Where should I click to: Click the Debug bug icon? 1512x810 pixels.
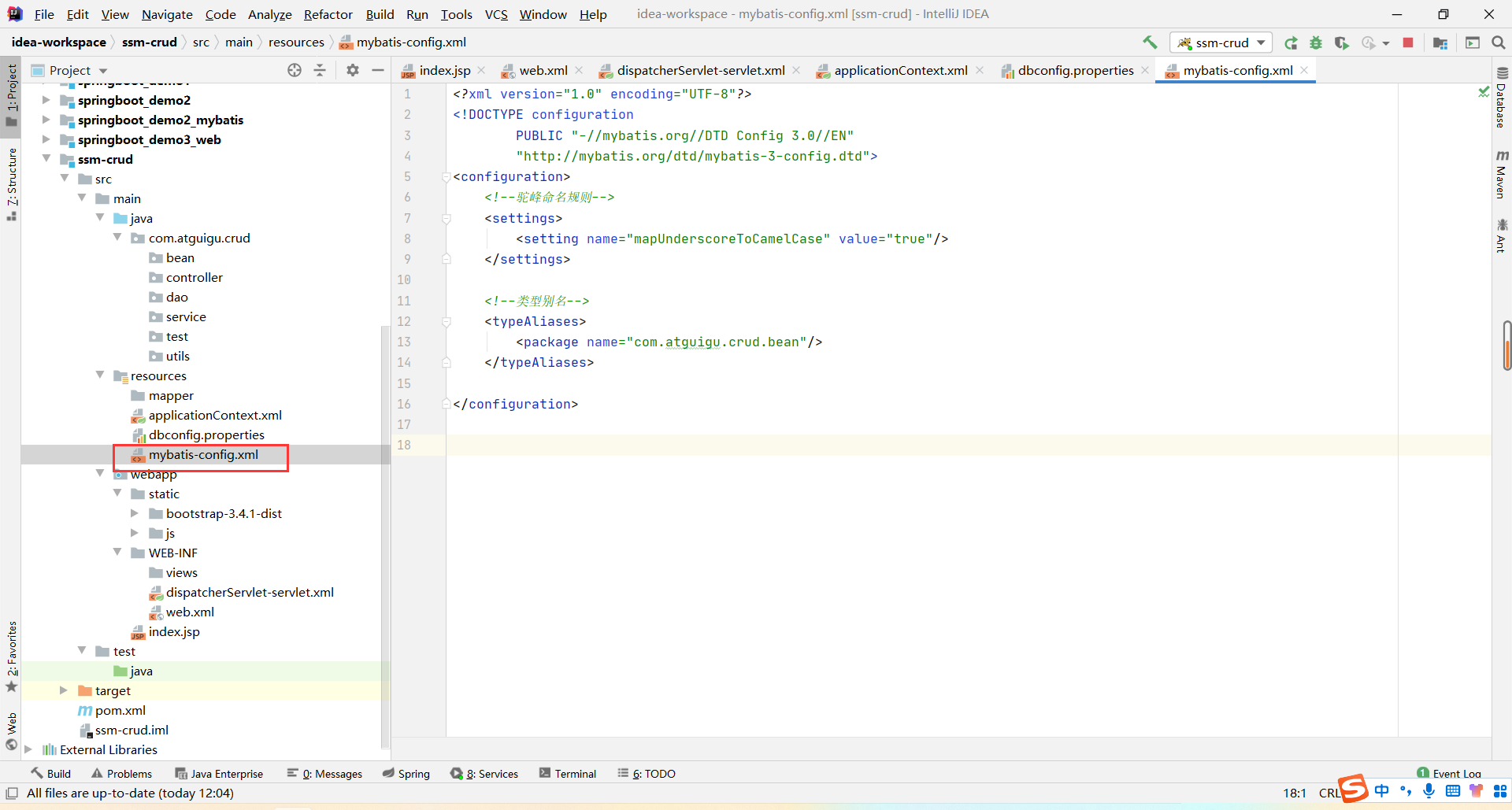tap(1316, 43)
